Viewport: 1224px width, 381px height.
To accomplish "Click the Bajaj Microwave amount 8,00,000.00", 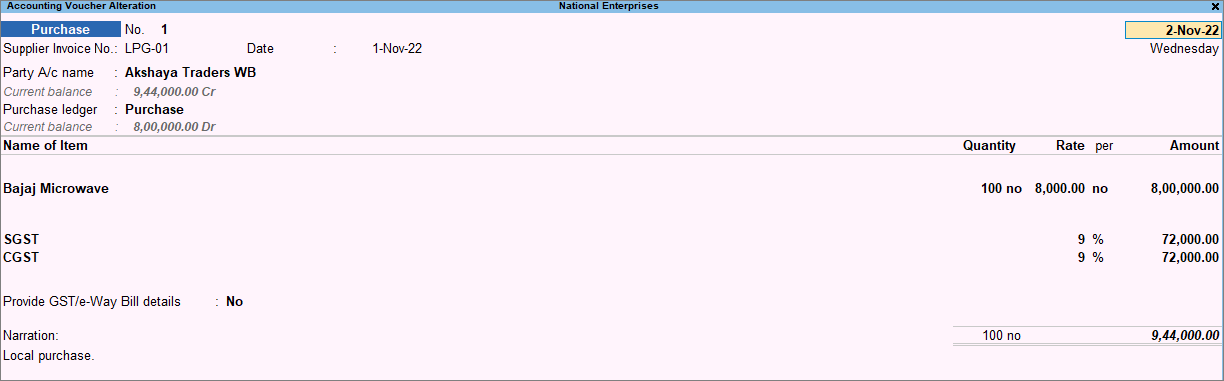I will coord(1185,188).
